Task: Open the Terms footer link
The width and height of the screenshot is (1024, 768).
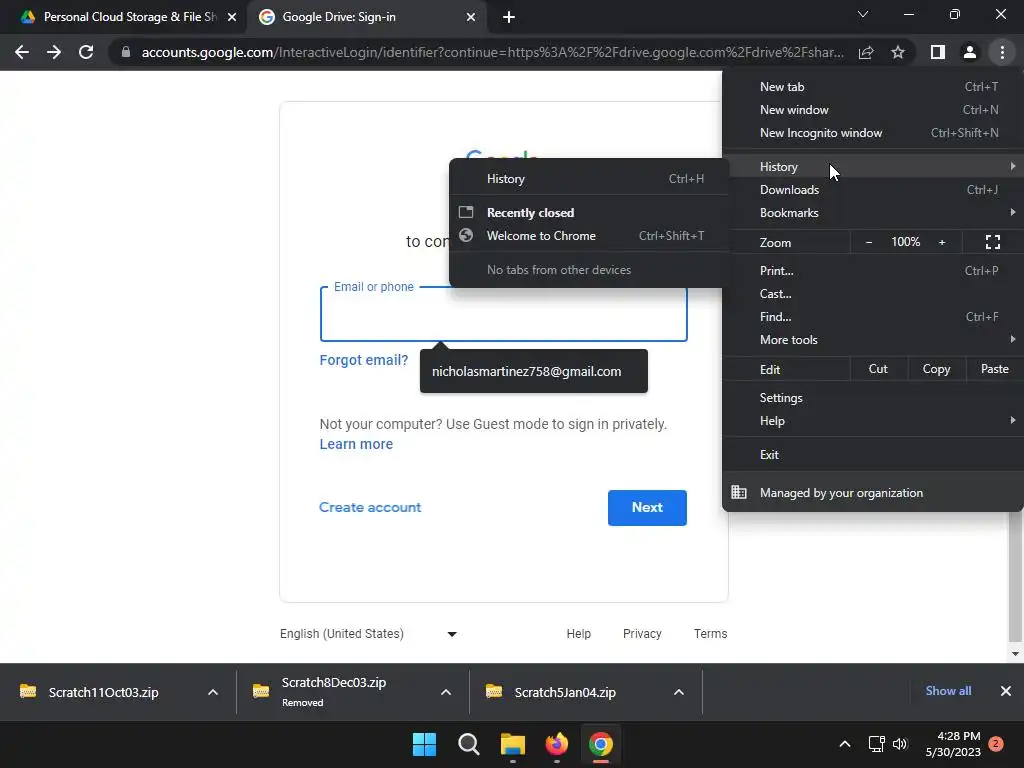Action: point(711,634)
